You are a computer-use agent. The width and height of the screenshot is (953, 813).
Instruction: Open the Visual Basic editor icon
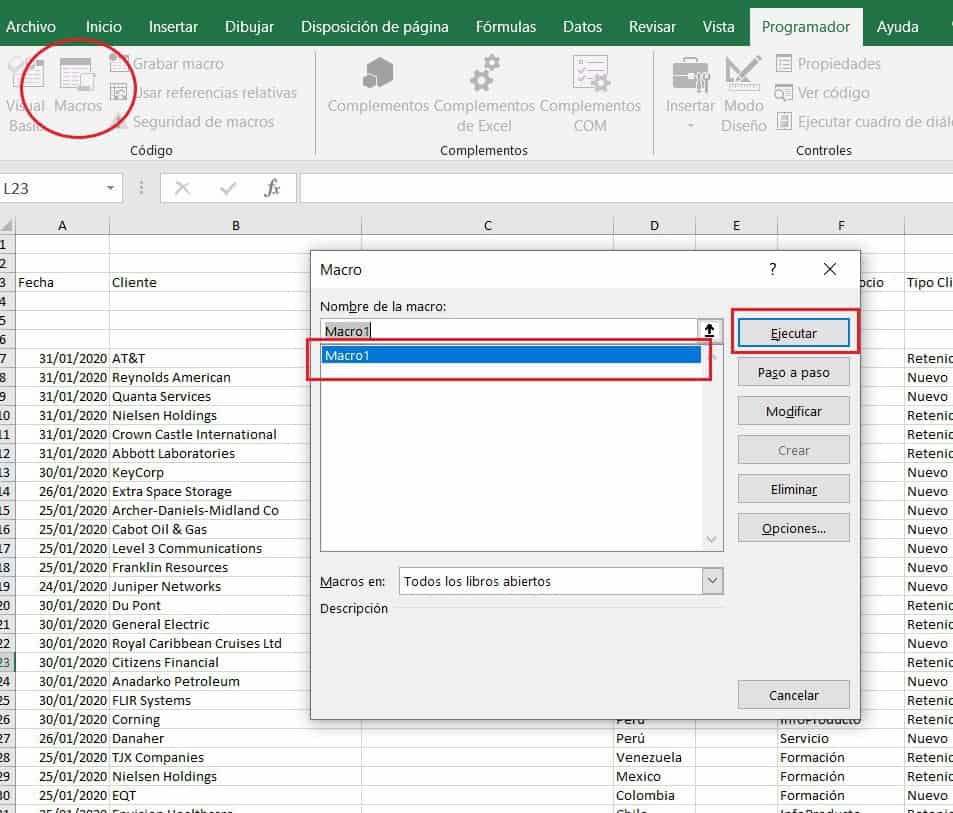tap(24, 94)
